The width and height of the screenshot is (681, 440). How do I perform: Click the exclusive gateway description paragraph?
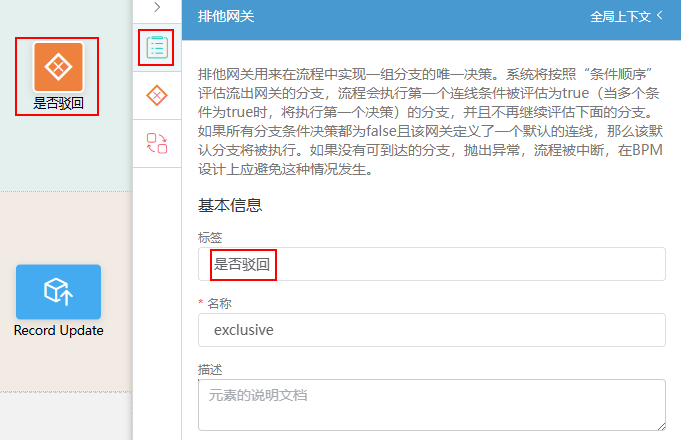point(430,122)
